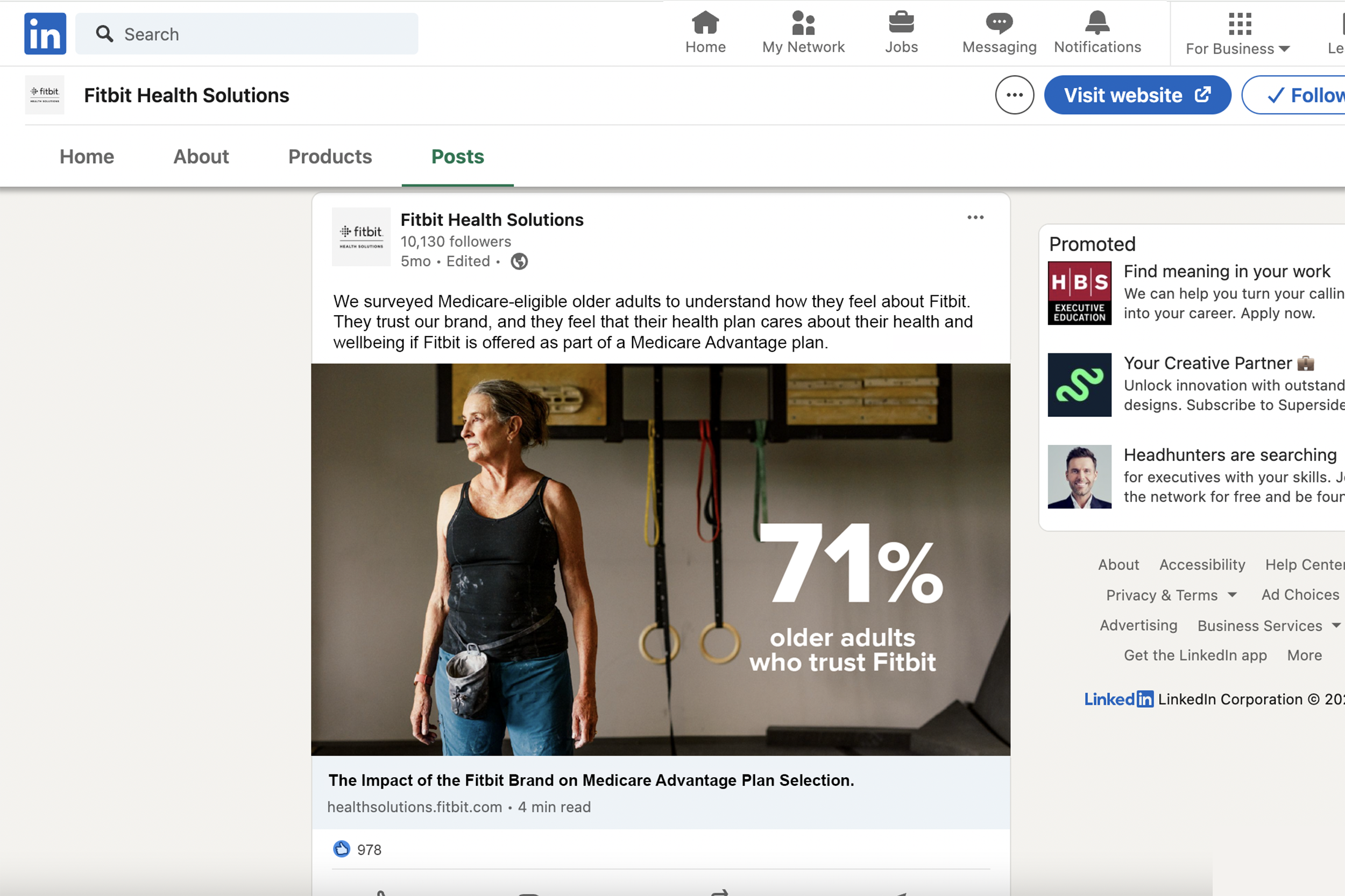Screen dimensions: 1345x896
Task: Click the Visit website button
Action: pos(1137,95)
